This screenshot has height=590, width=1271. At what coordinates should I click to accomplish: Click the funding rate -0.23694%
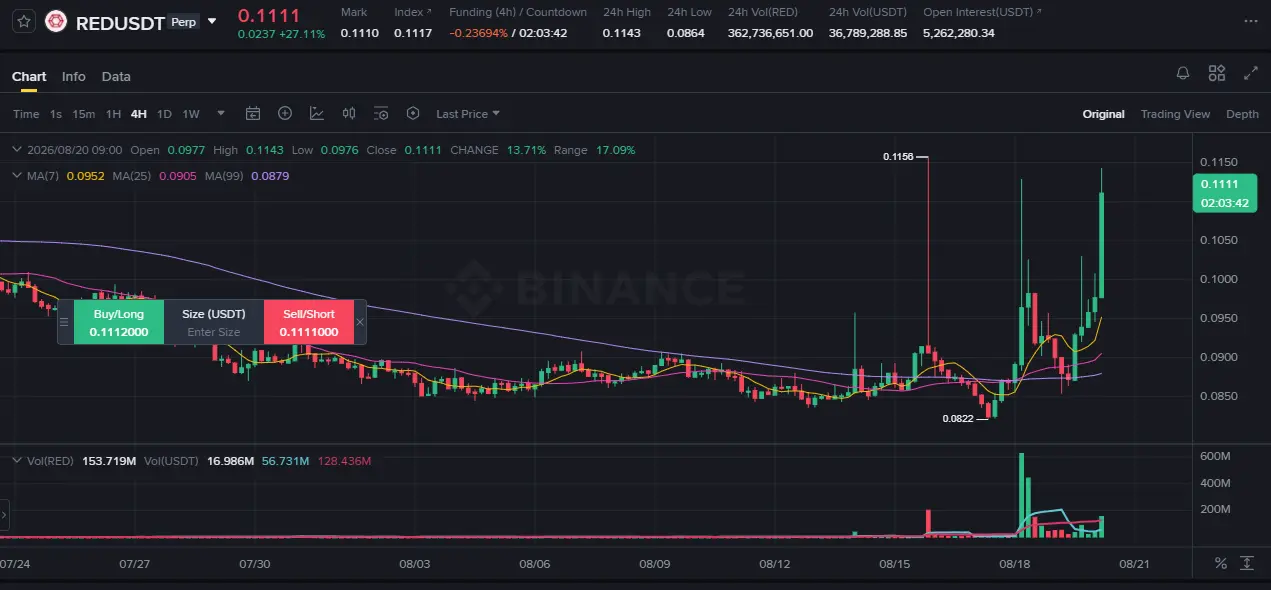pyautogui.click(x=479, y=33)
